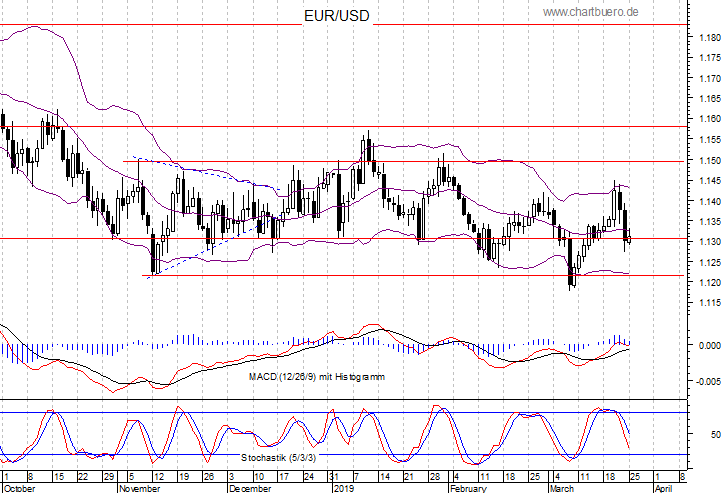Click the Stochastik 50 axis value

[x=716, y=434]
